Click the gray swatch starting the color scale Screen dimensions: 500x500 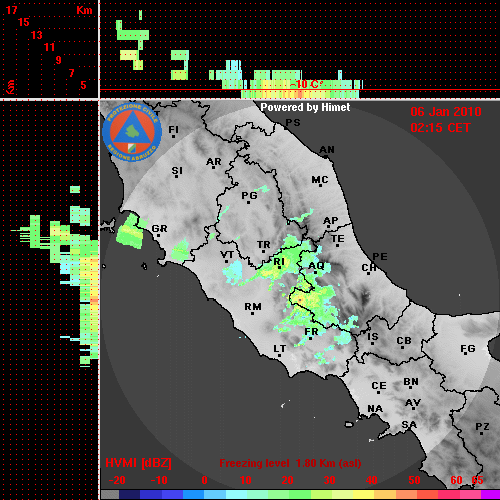(x=110, y=495)
